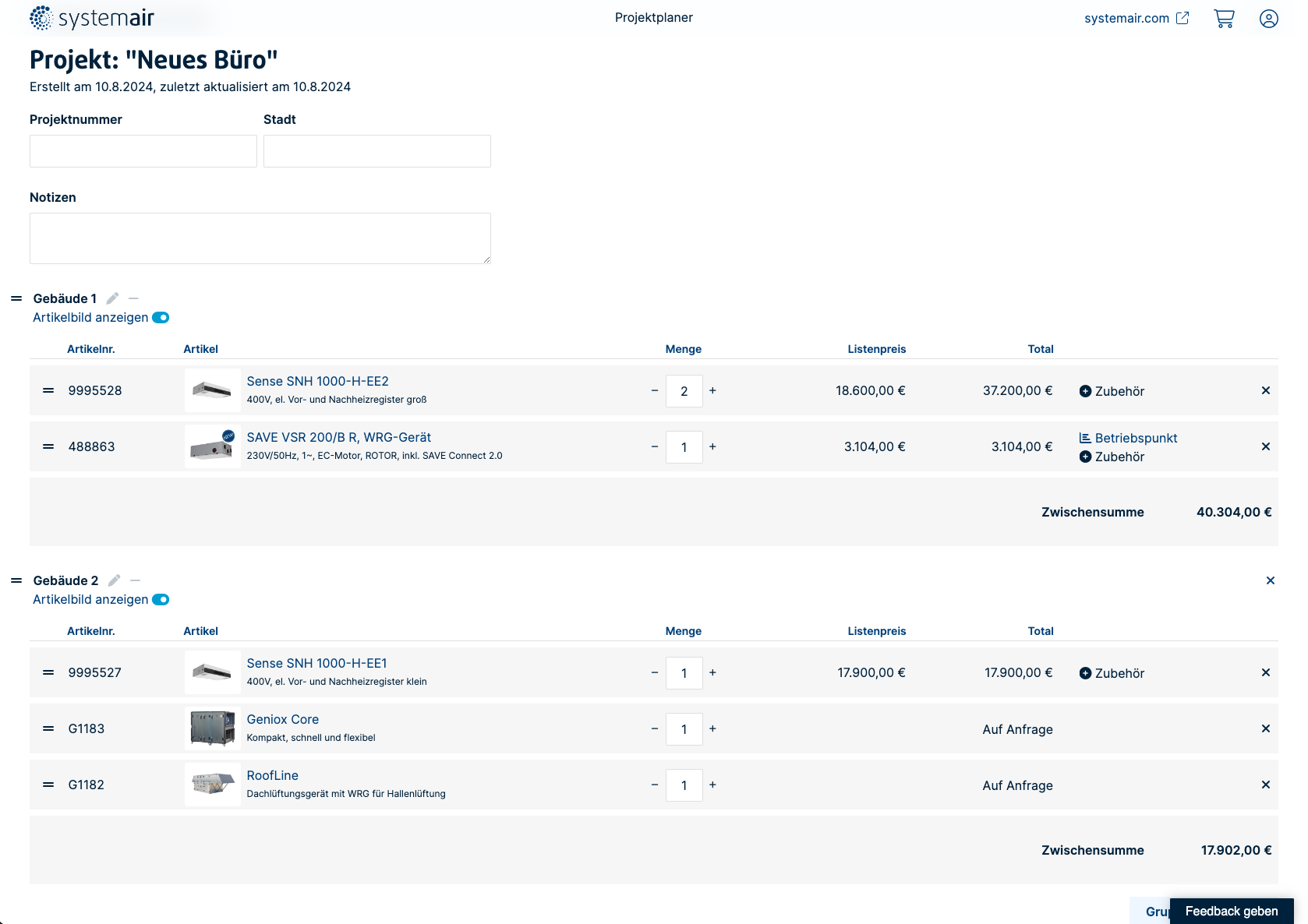
Task: Click quantity field of Sense SNH 1000-H-EE2
Action: click(684, 391)
